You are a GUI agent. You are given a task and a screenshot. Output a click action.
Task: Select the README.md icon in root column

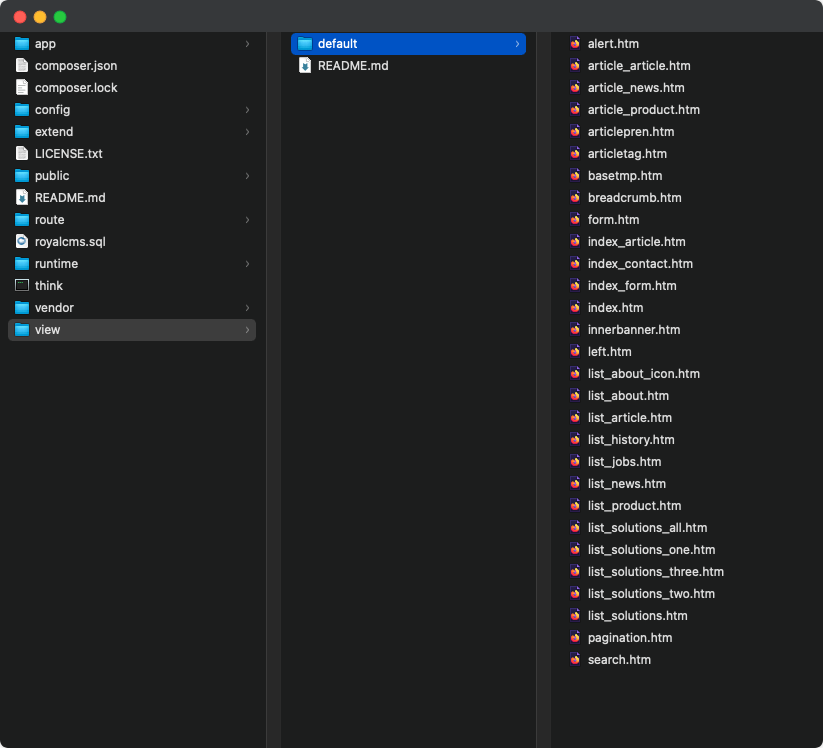pos(22,198)
